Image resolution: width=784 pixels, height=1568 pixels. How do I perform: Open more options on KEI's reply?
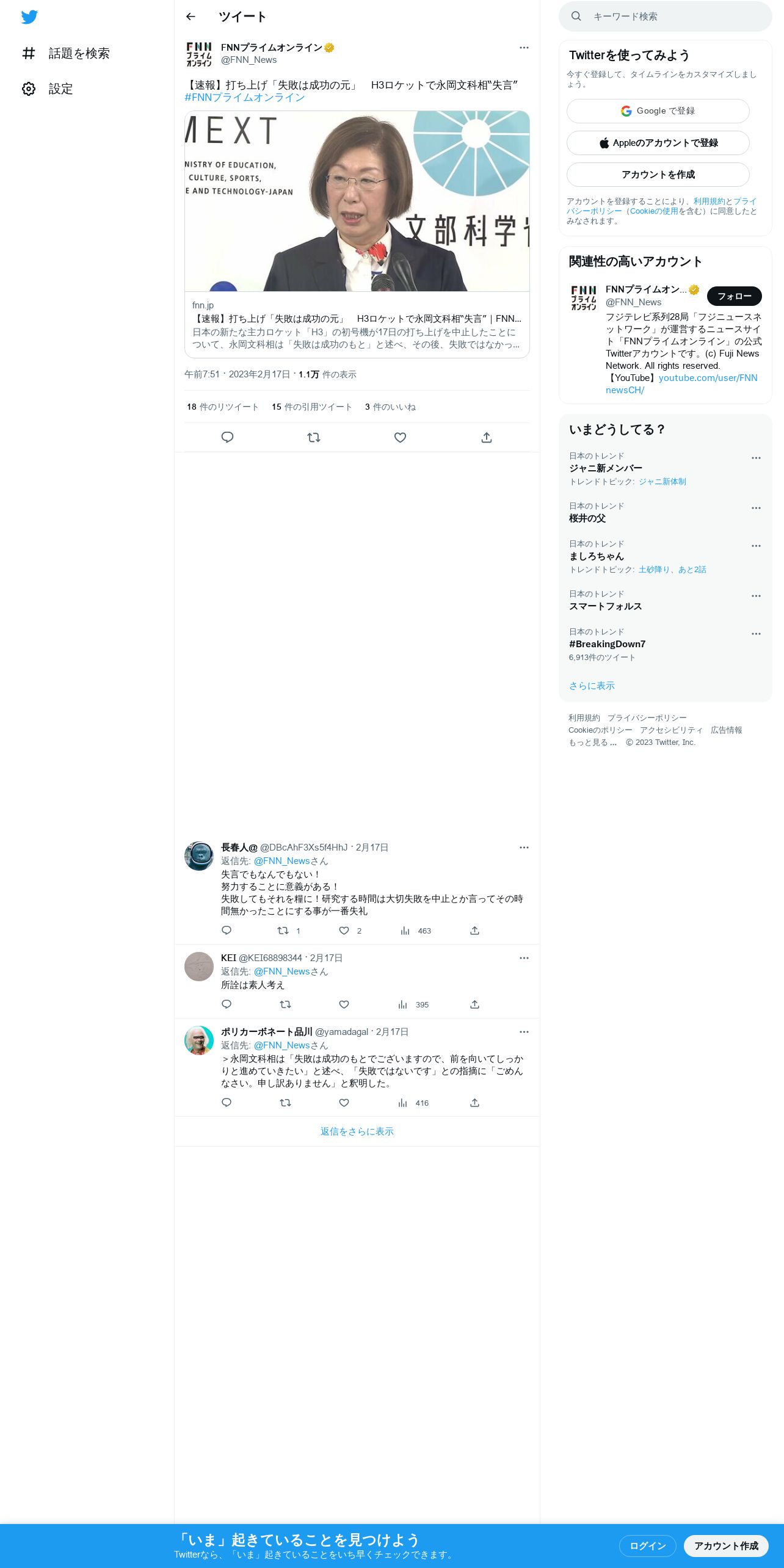524,958
